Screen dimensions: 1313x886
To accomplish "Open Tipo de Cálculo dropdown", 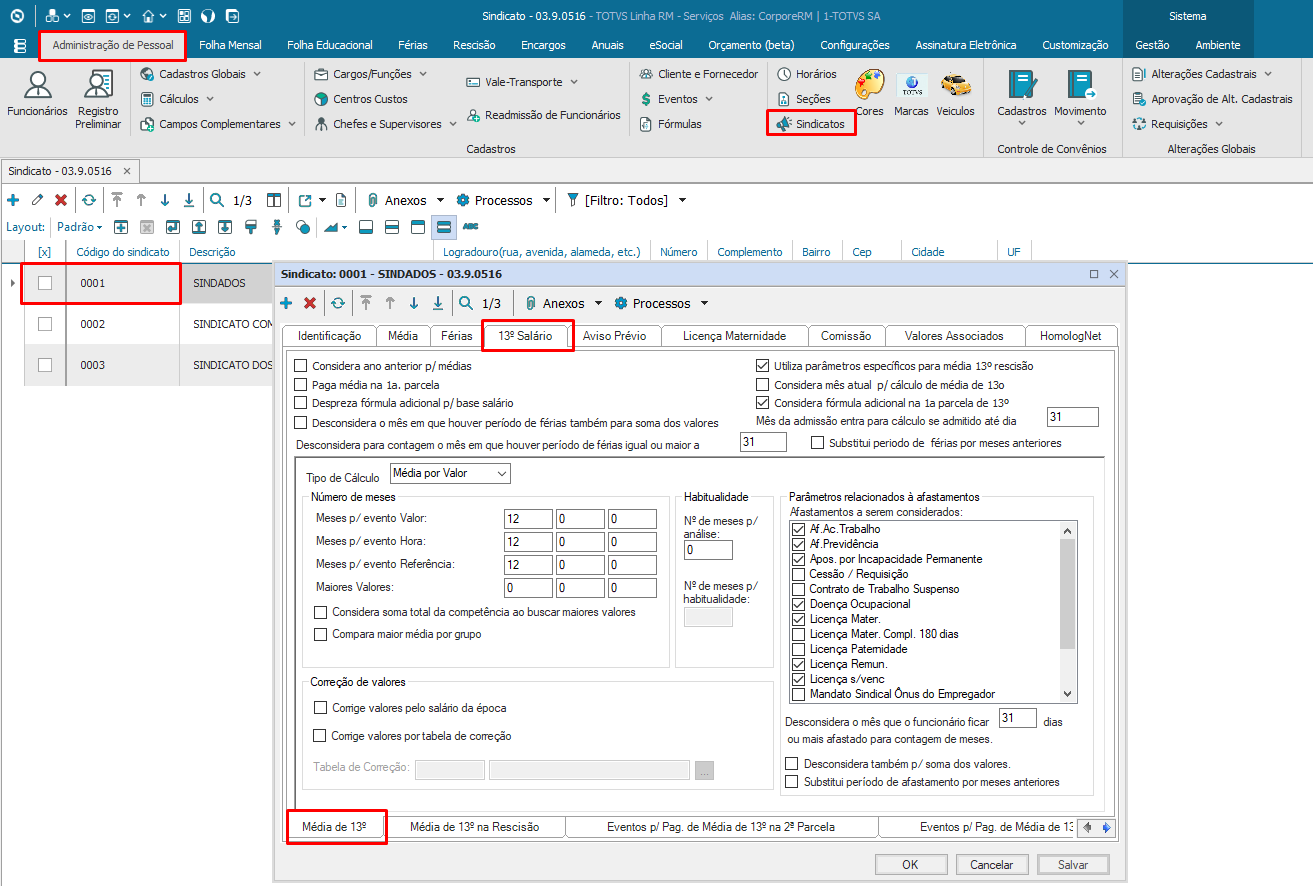I will pos(449,473).
